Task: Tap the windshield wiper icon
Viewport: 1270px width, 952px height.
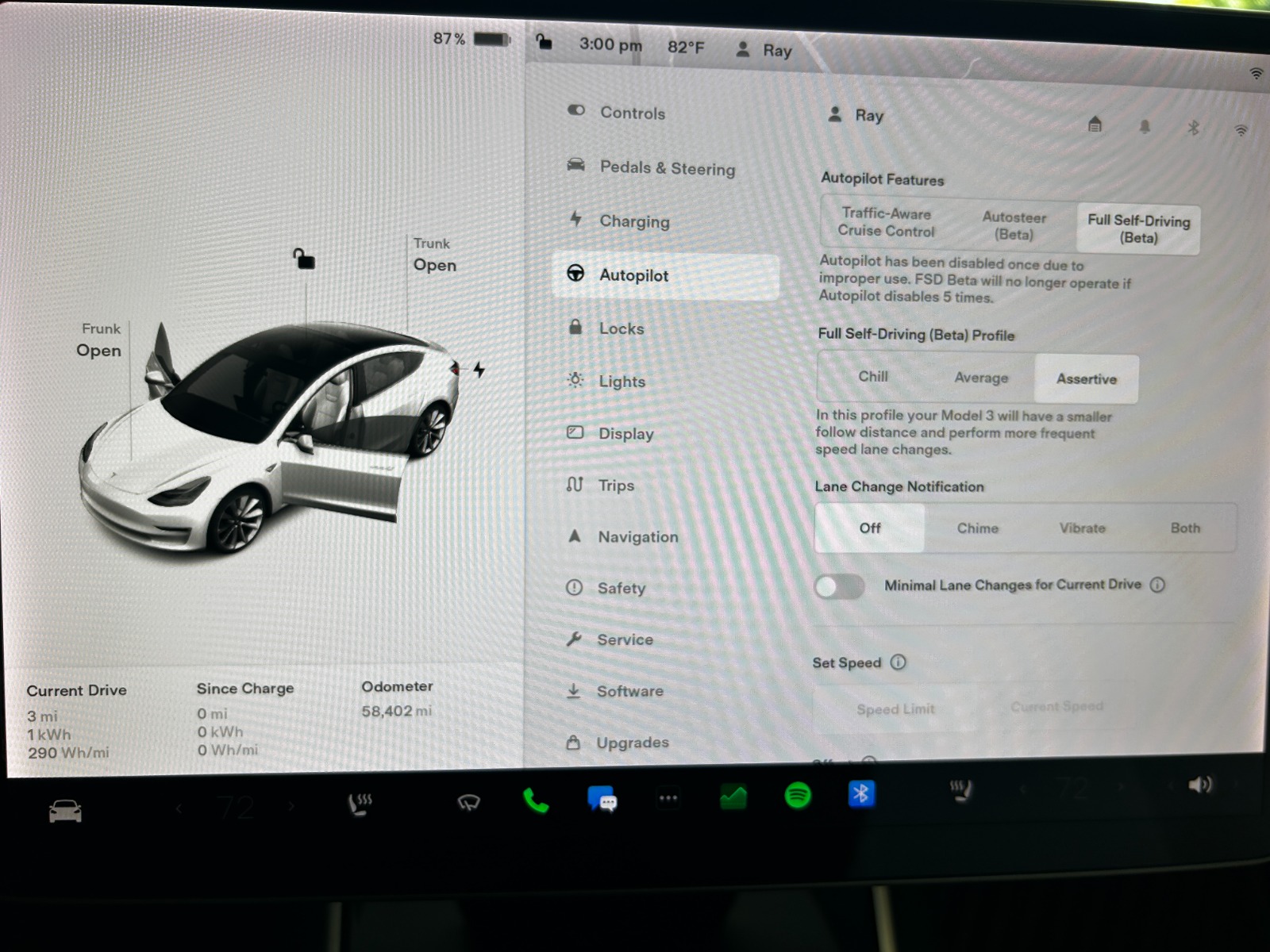Action: click(469, 803)
